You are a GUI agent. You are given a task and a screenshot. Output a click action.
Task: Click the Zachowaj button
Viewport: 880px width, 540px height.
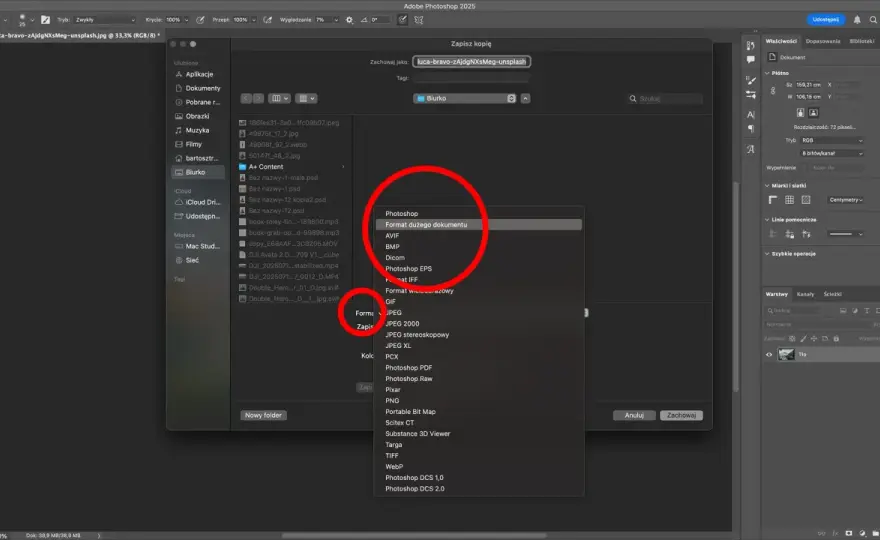[x=681, y=415]
